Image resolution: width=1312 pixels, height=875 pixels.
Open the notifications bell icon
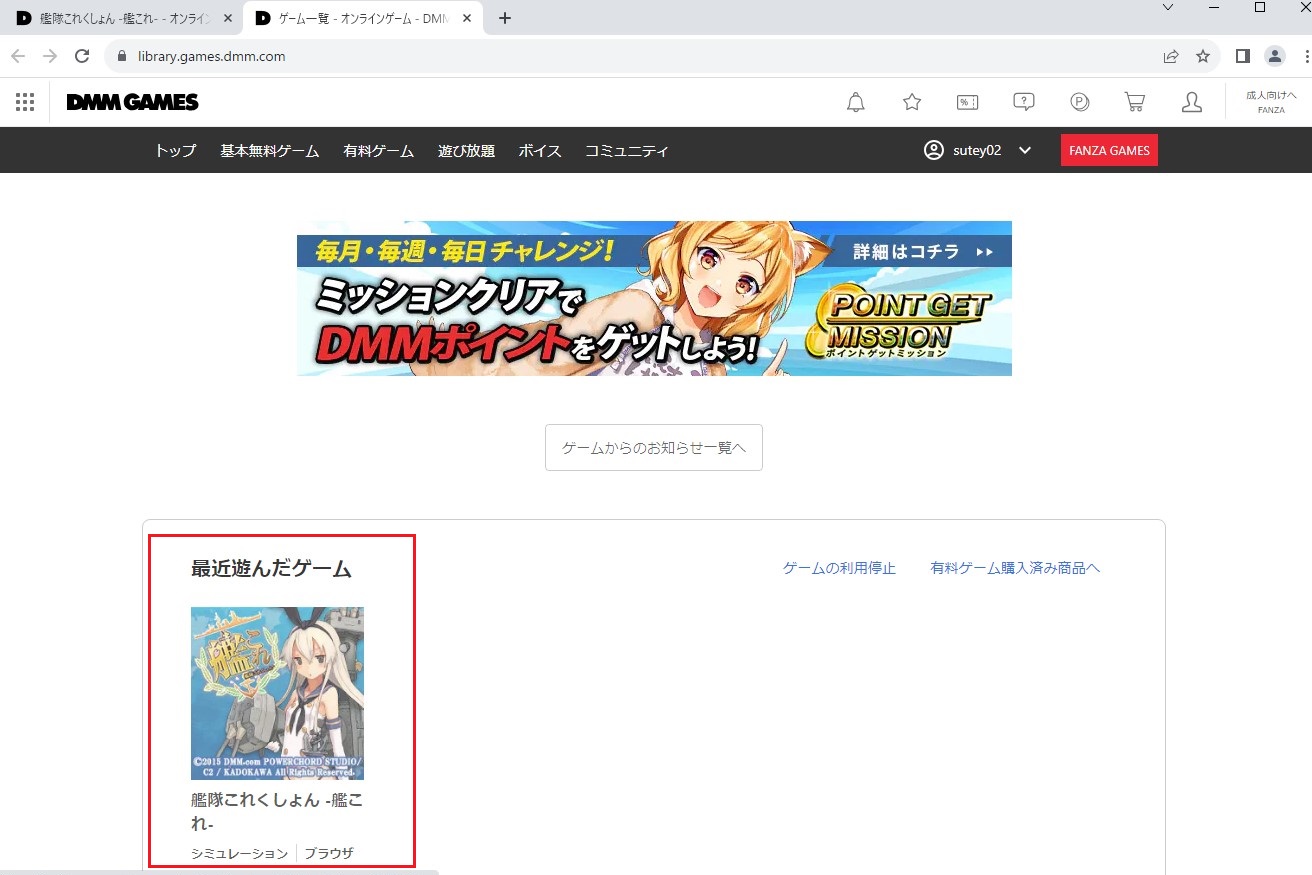855,102
